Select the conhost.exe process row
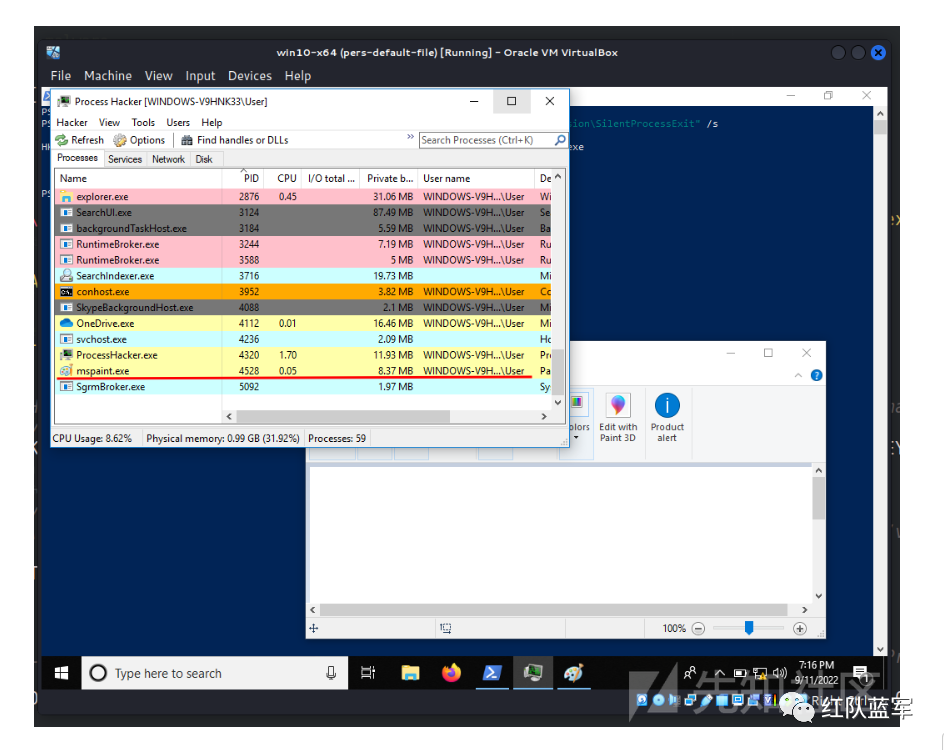This screenshot has height=750, width=944. tap(303, 292)
